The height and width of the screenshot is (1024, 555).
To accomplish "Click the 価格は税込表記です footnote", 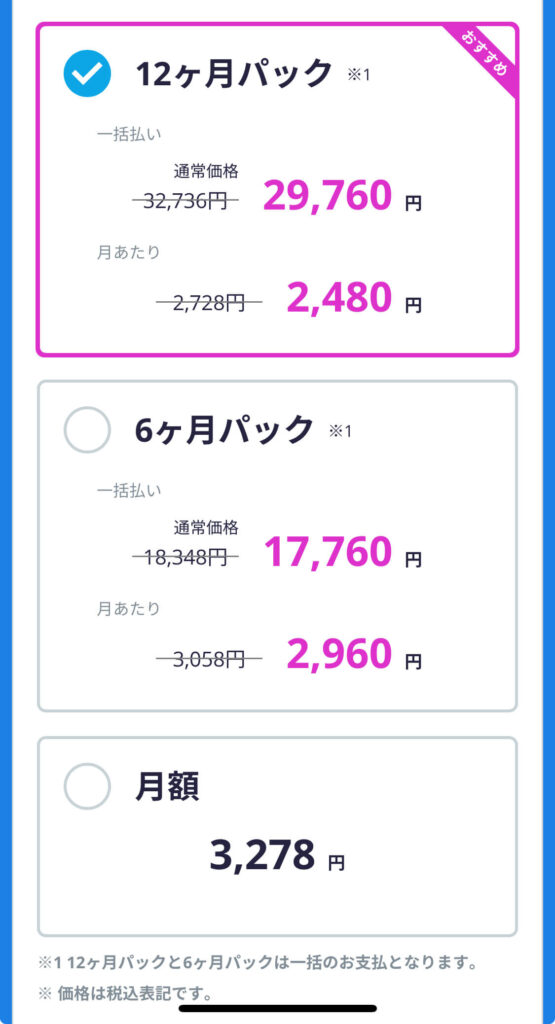I will [x=125, y=995].
